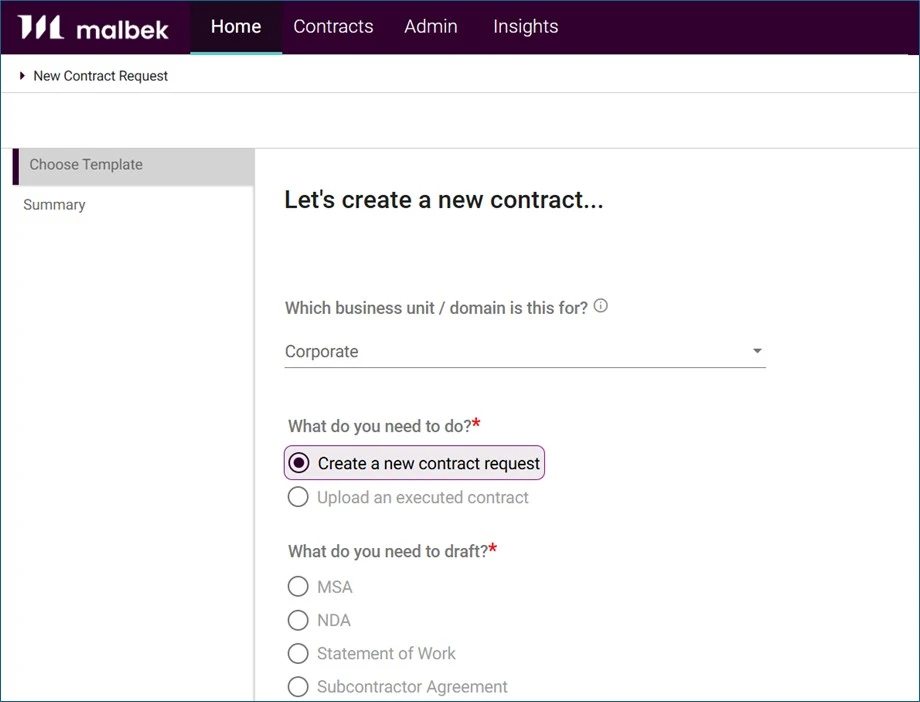Click the malbek wordmark in the header

coord(124,28)
